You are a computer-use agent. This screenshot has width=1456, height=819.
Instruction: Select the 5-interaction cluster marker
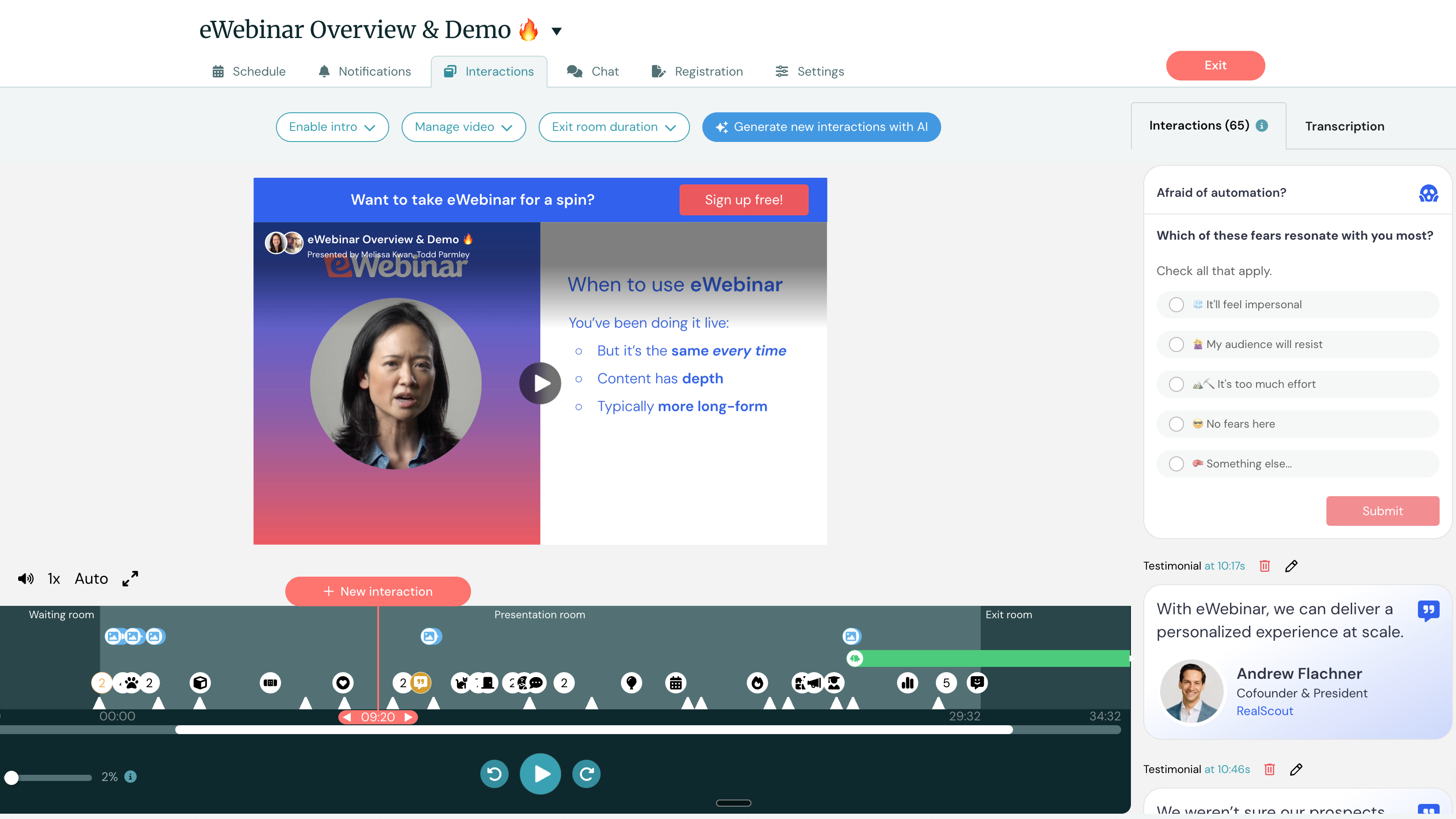[946, 683]
